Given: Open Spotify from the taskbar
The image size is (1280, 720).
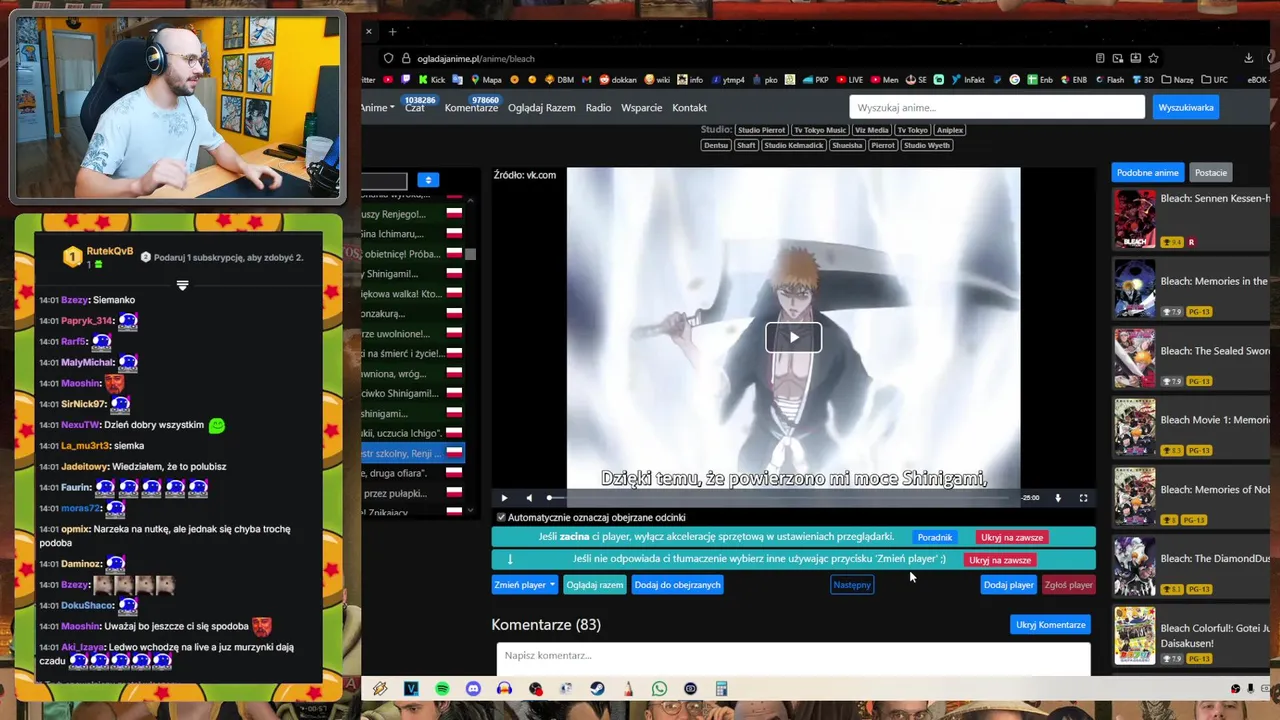Looking at the screenshot, I should [442, 689].
